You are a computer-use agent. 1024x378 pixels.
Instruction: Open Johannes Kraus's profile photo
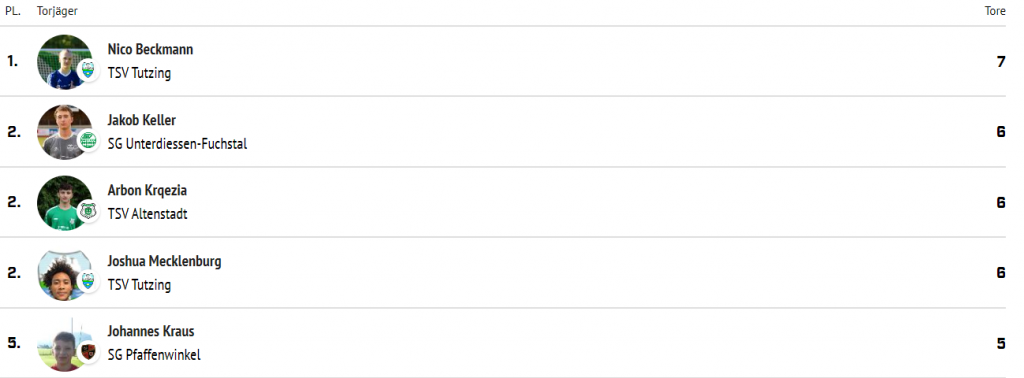point(64,343)
